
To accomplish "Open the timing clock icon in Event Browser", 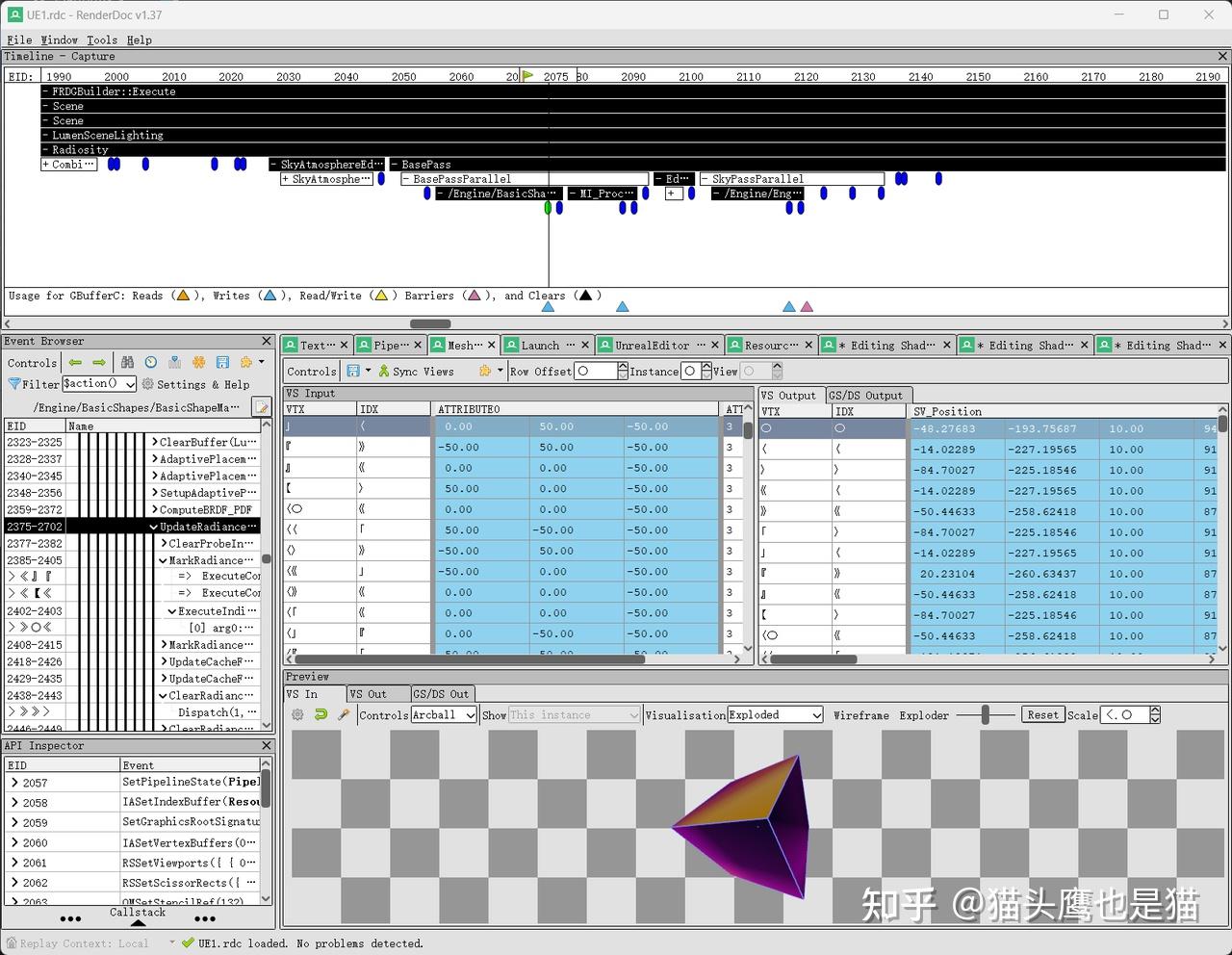I will (151, 363).
